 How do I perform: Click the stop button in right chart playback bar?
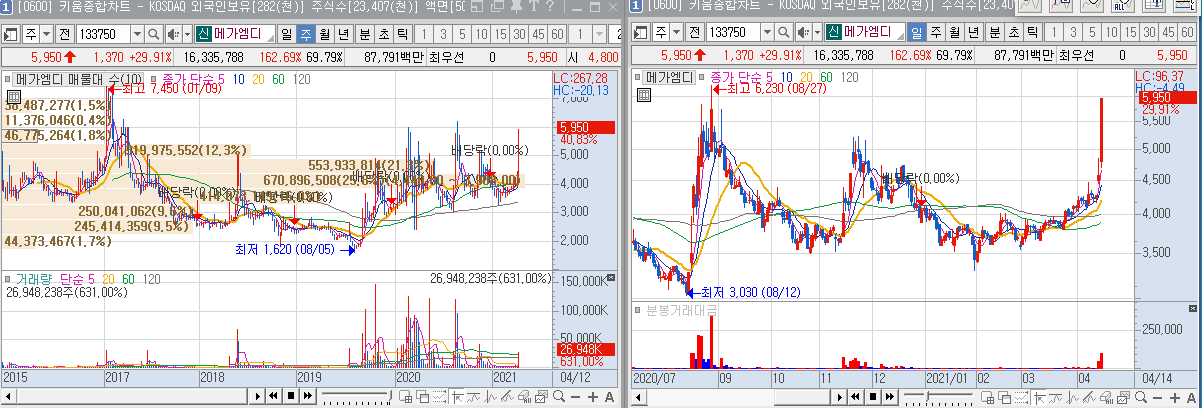873,396
